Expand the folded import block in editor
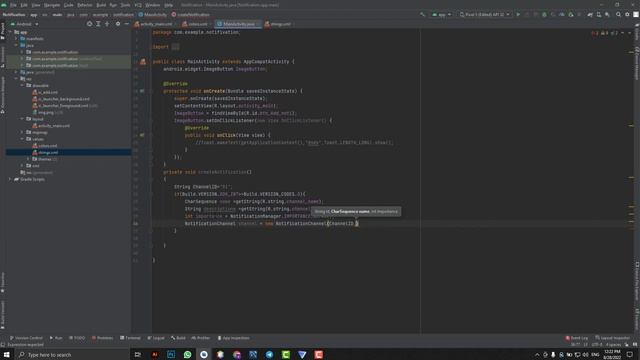Image resolution: width=640 pixels, height=360 pixels. (175, 47)
